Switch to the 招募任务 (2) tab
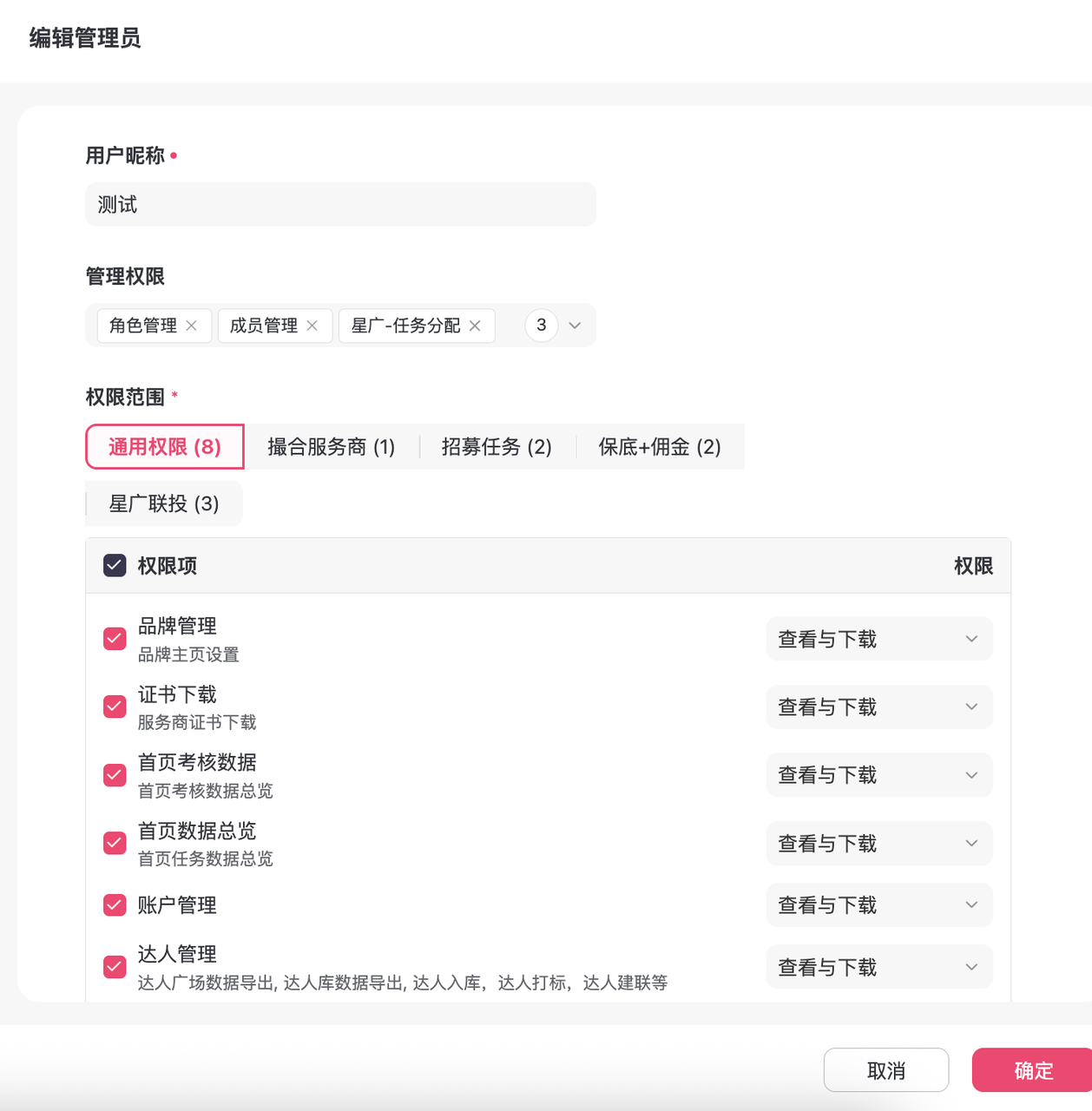This screenshot has width=1092, height=1111. point(497,447)
